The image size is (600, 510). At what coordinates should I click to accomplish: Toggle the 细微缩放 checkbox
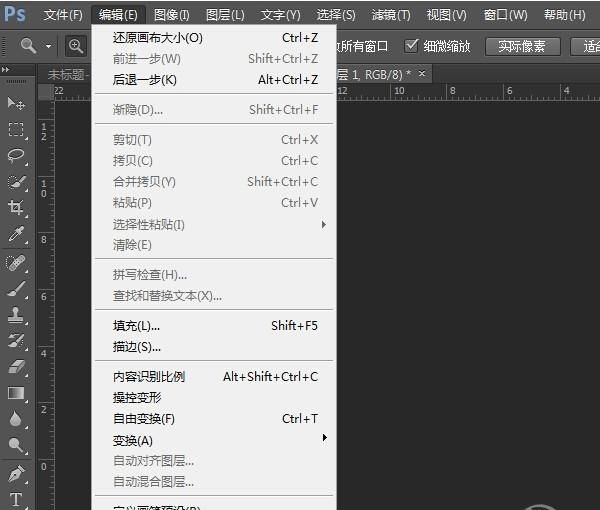pyautogui.click(x=411, y=46)
